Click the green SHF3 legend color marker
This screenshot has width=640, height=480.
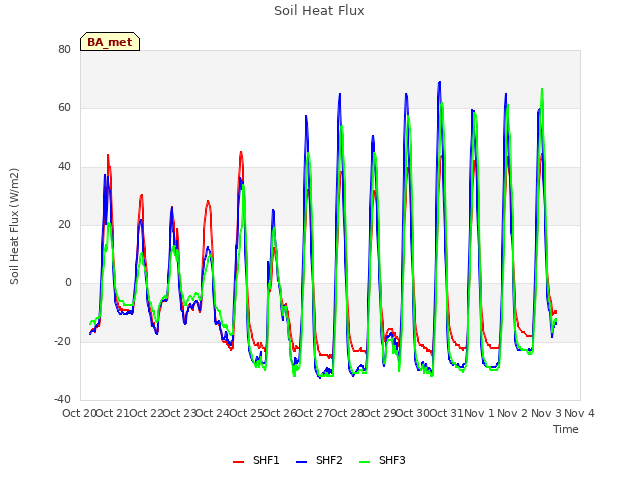pyautogui.click(x=364, y=462)
